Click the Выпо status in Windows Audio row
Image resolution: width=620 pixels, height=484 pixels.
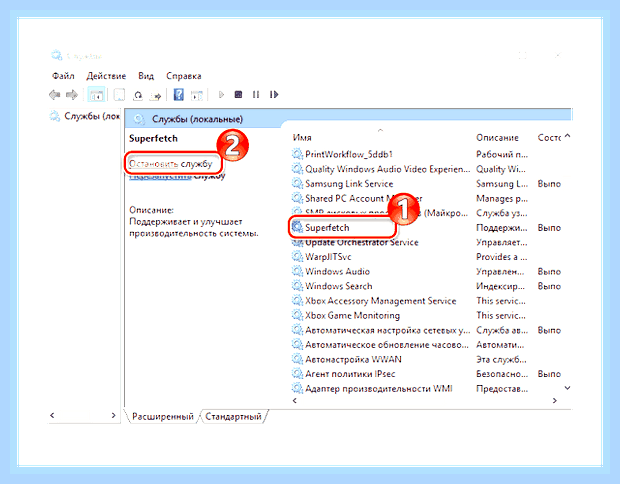click(549, 271)
